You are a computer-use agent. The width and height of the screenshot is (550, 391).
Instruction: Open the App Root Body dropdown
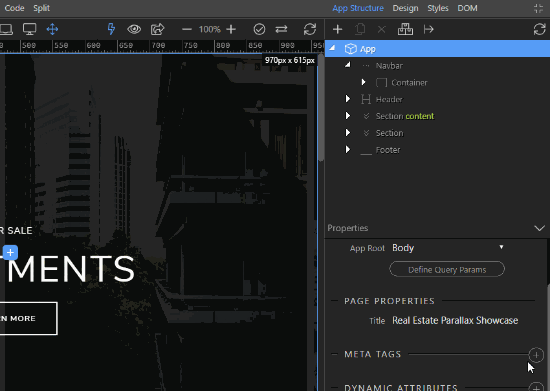coord(448,248)
